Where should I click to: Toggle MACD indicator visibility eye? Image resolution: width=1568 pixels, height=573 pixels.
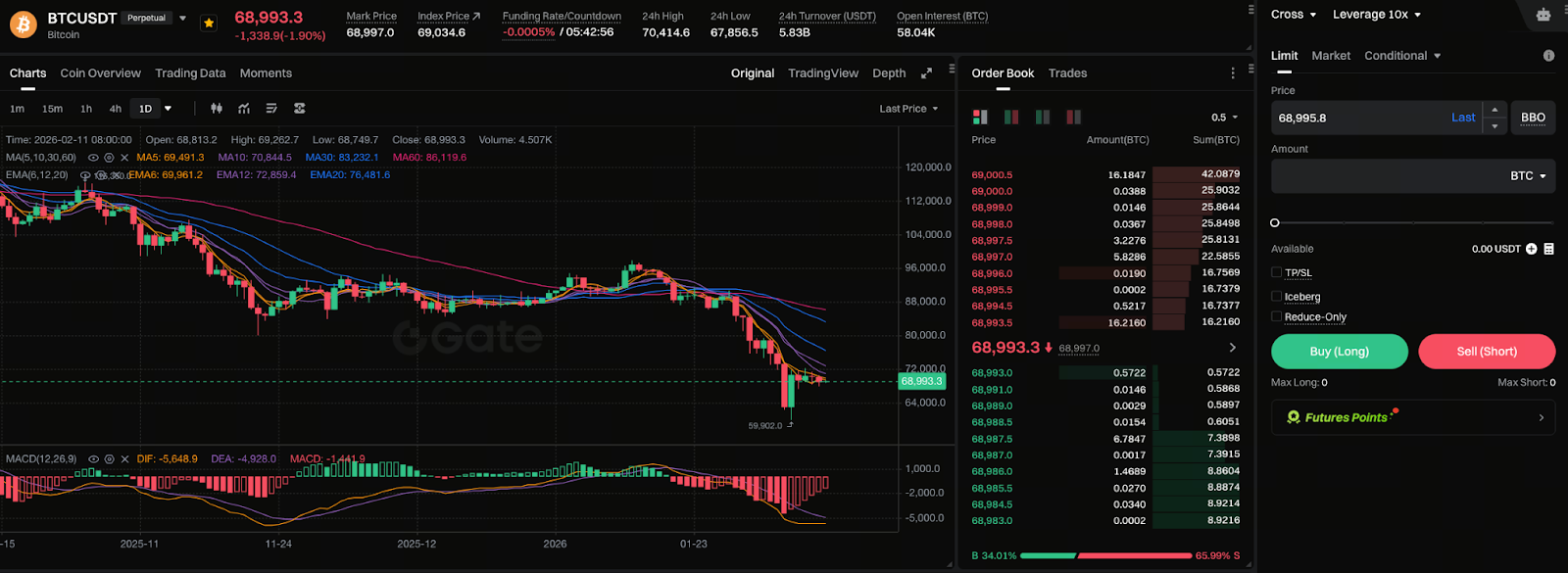tap(93, 459)
